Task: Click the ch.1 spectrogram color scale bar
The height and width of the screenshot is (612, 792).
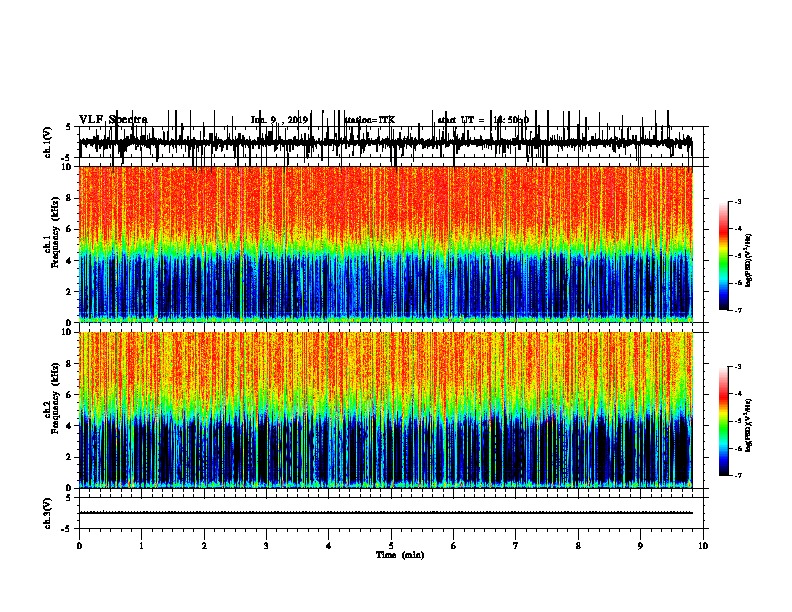Action: (x=724, y=256)
